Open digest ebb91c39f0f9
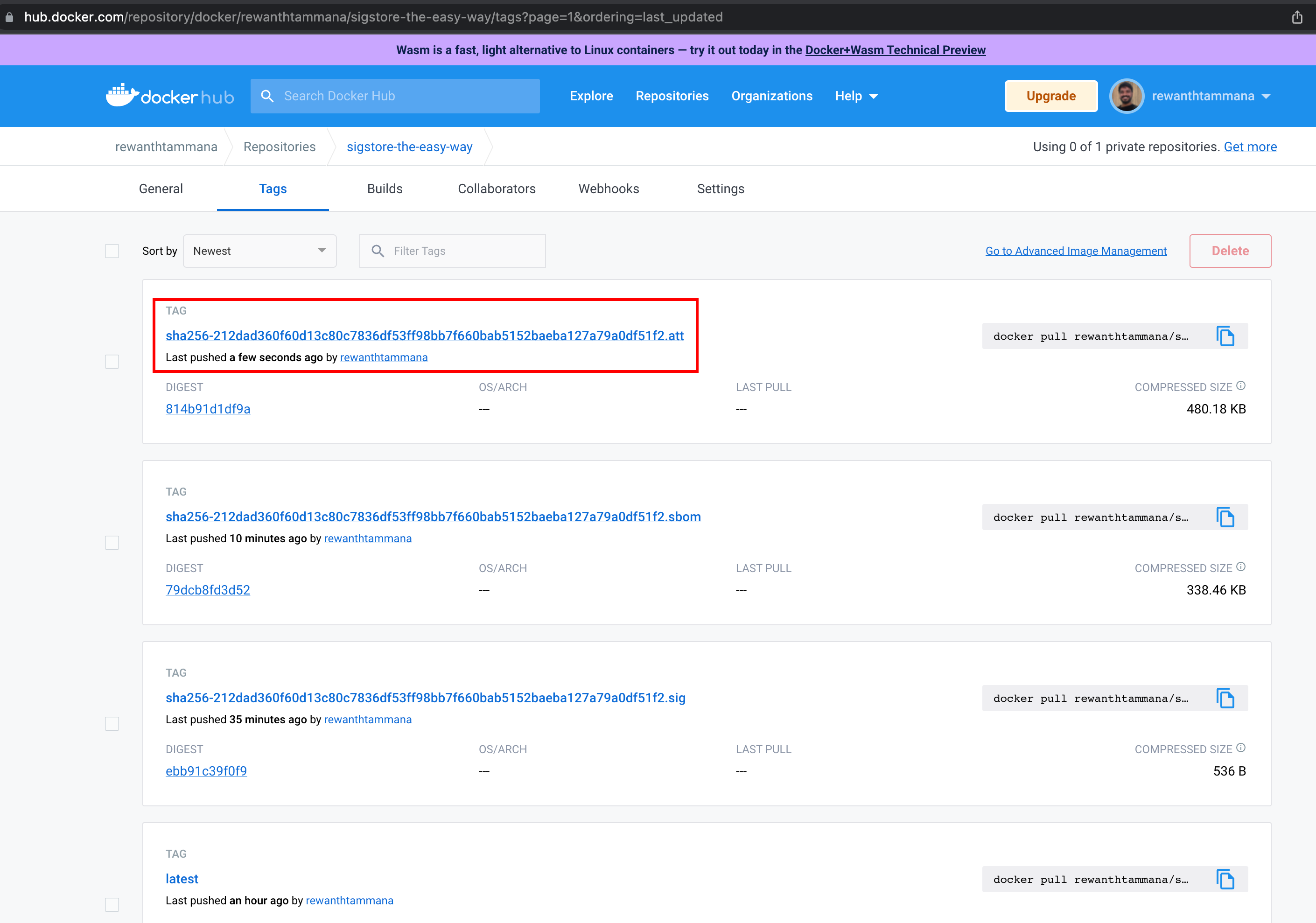The image size is (1316, 923). (206, 772)
